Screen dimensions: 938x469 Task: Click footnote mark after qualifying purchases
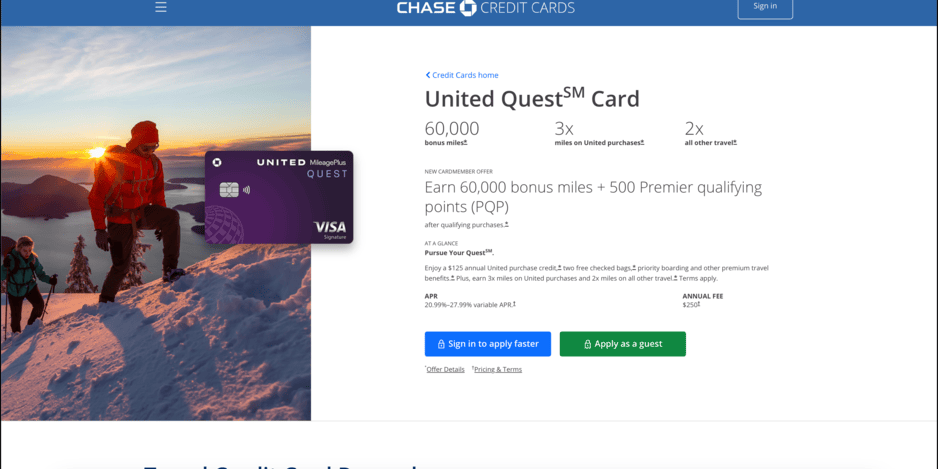506,224
